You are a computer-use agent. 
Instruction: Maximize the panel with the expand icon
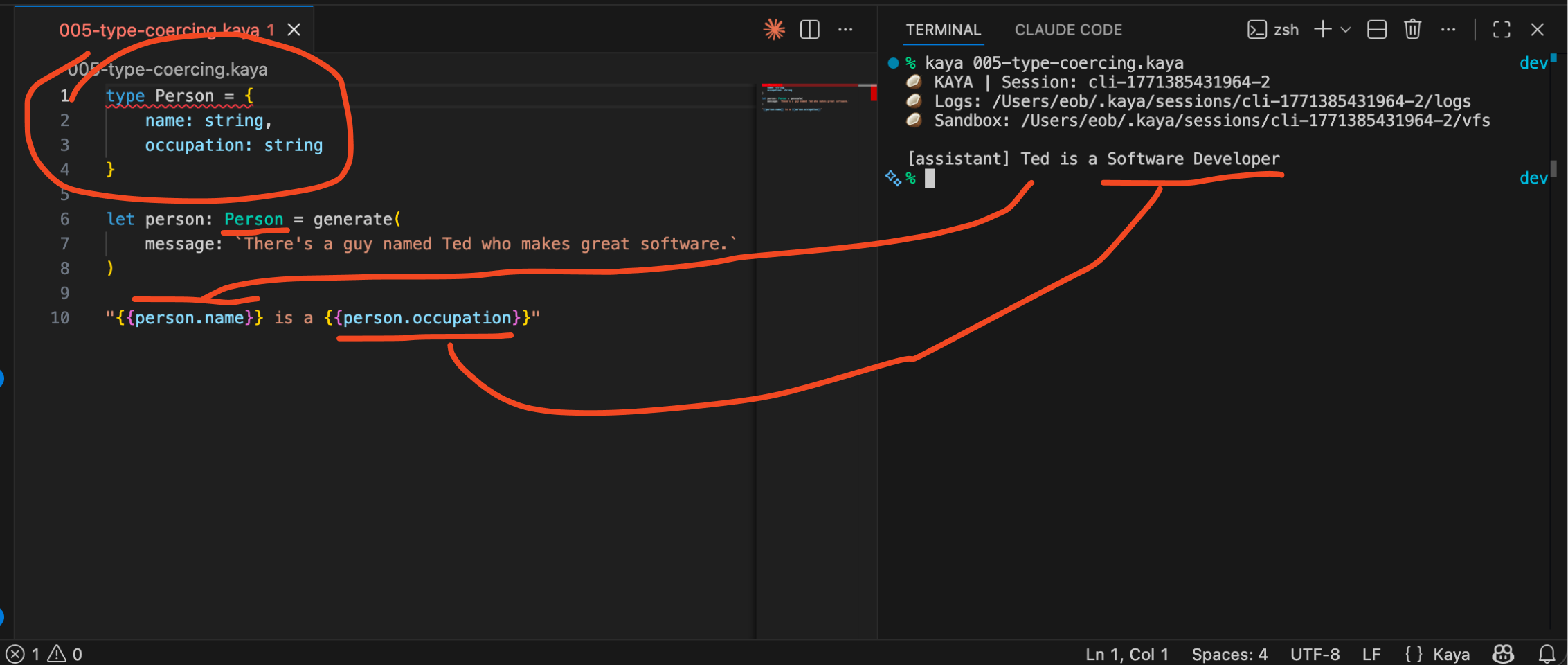[x=1501, y=29]
